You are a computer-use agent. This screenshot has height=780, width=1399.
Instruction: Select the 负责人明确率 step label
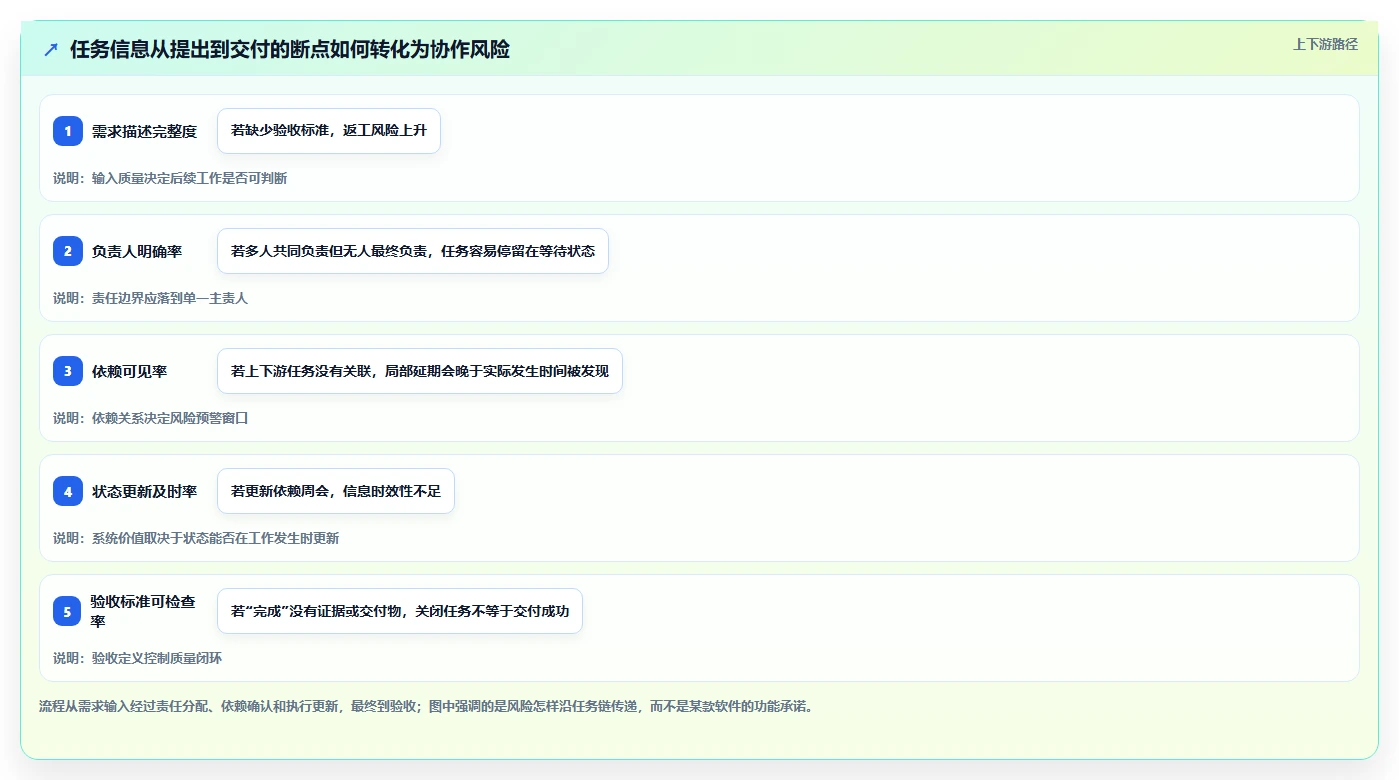pos(137,251)
